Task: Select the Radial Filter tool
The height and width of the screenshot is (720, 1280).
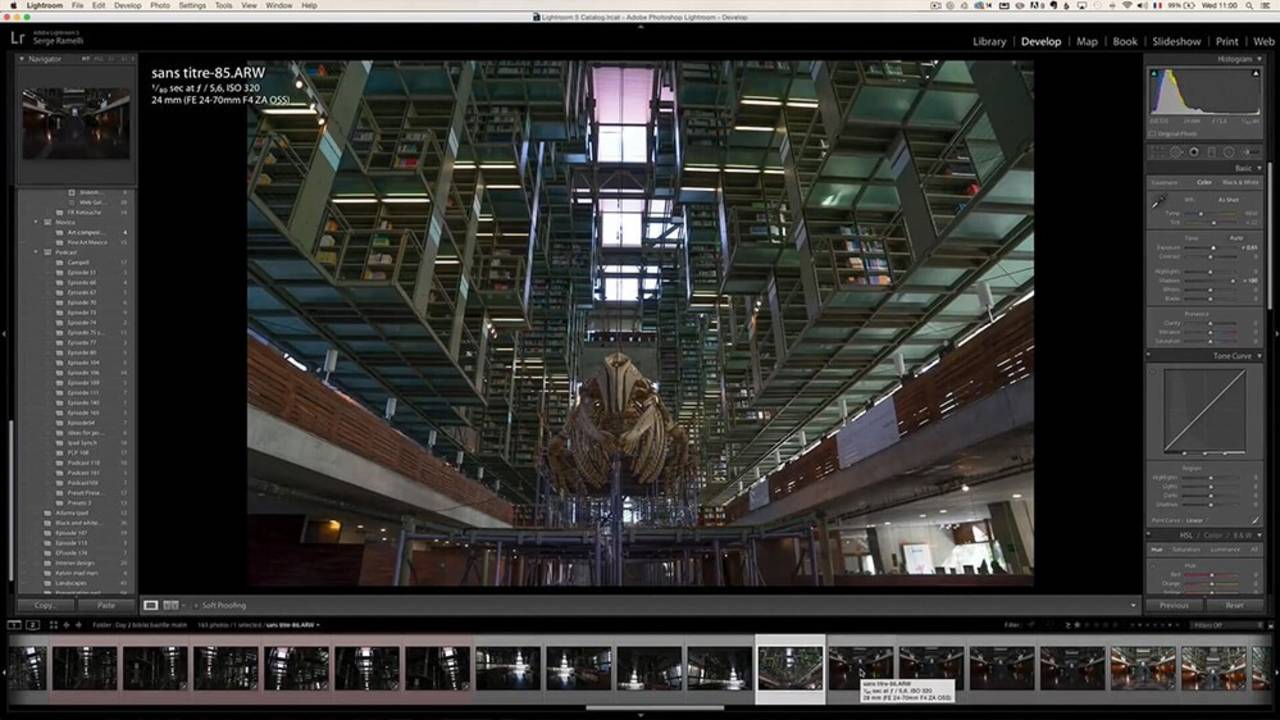Action: point(1228,152)
